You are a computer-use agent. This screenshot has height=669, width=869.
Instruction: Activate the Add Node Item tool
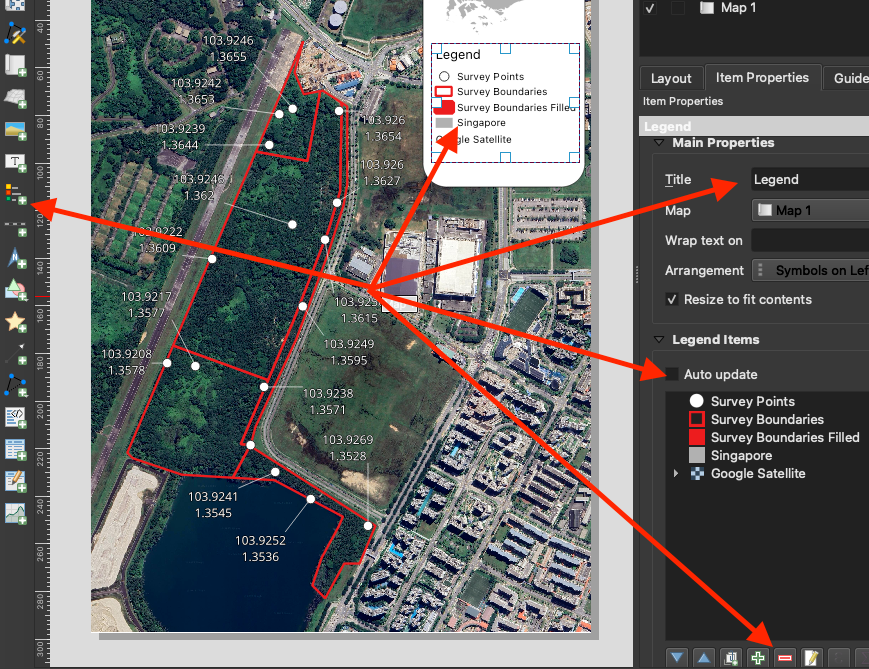coord(15,385)
